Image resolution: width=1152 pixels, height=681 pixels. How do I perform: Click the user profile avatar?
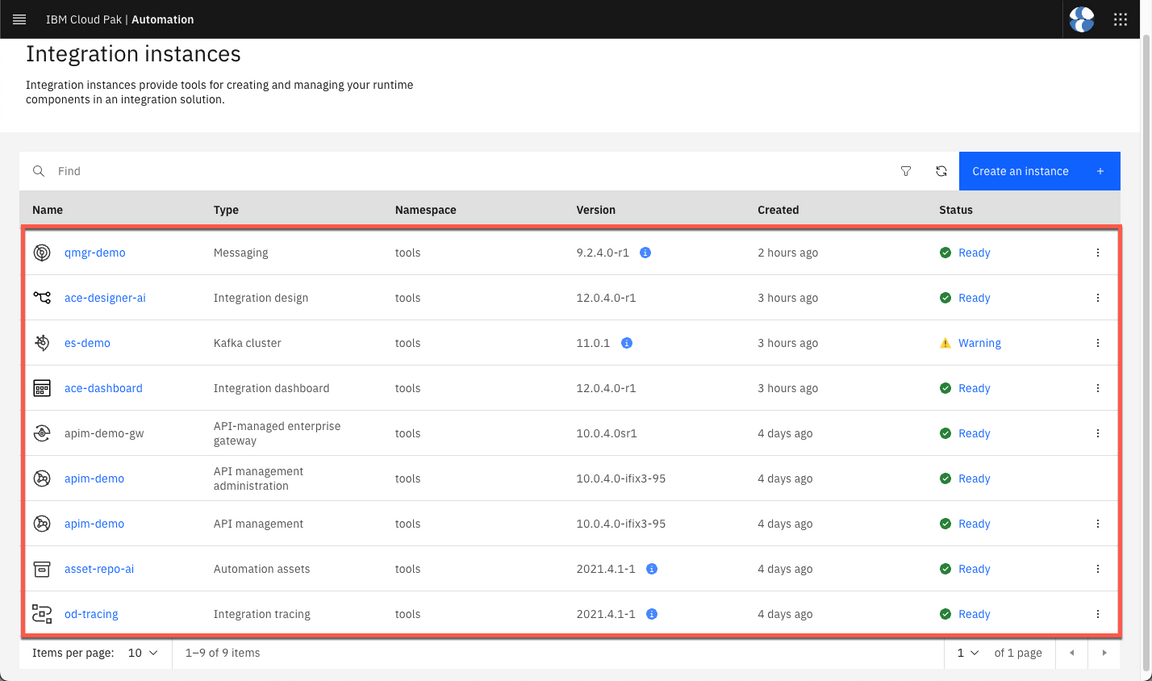coord(1081,19)
